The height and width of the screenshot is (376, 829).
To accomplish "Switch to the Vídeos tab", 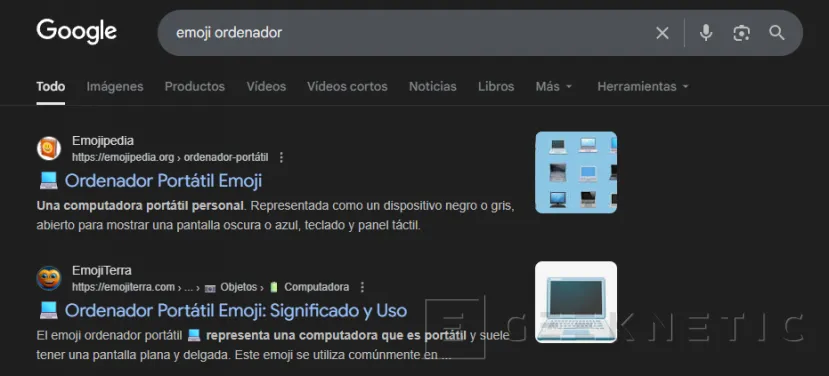I will (x=266, y=87).
